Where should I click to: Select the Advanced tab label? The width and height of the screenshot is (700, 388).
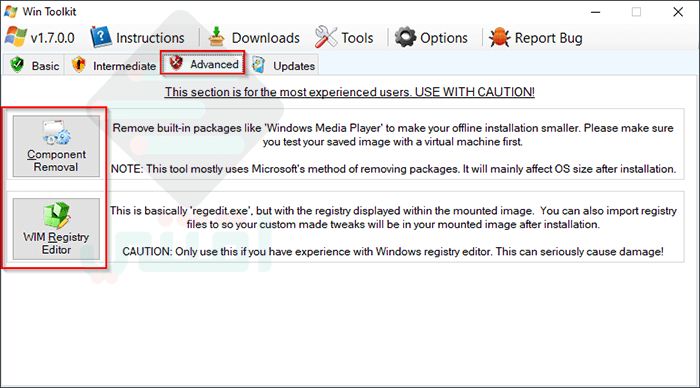(x=214, y=64)
